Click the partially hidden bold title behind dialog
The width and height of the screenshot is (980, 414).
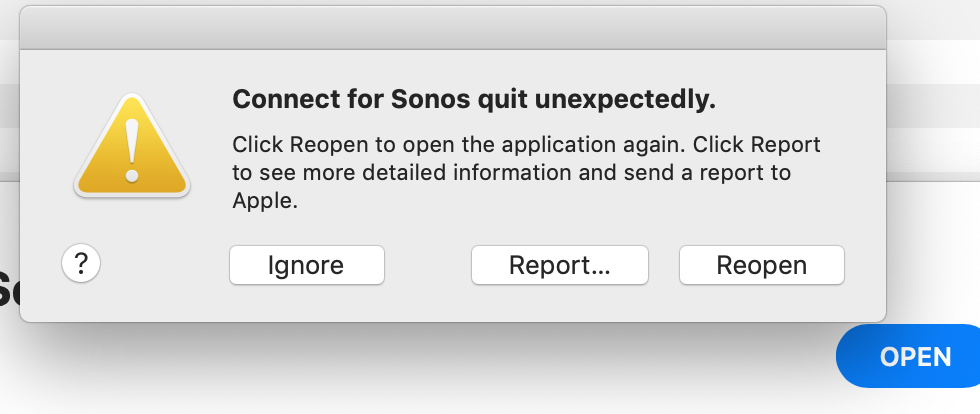[x=9, y=289]
